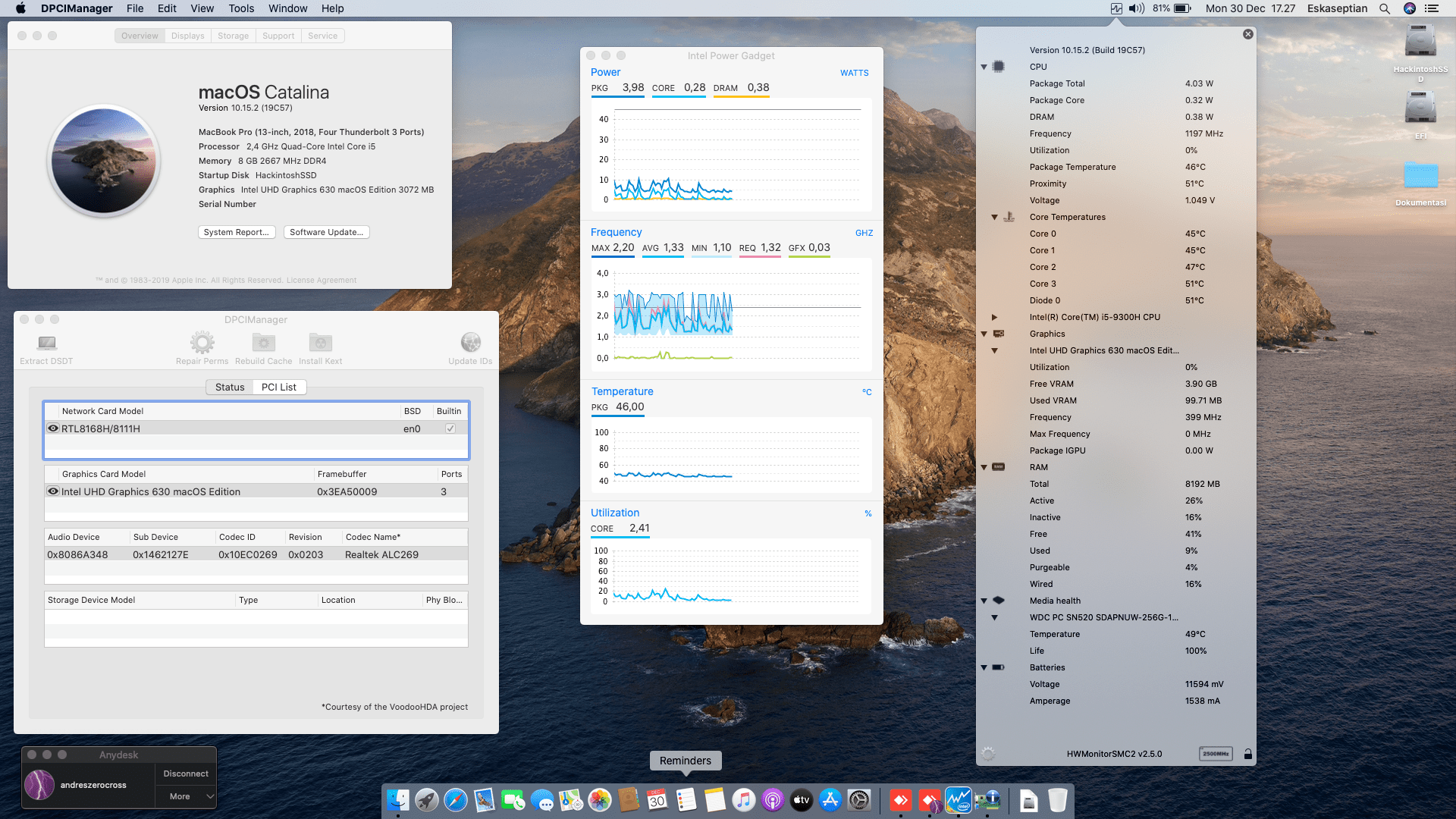Open Photos from the Dock

point(600,800)
